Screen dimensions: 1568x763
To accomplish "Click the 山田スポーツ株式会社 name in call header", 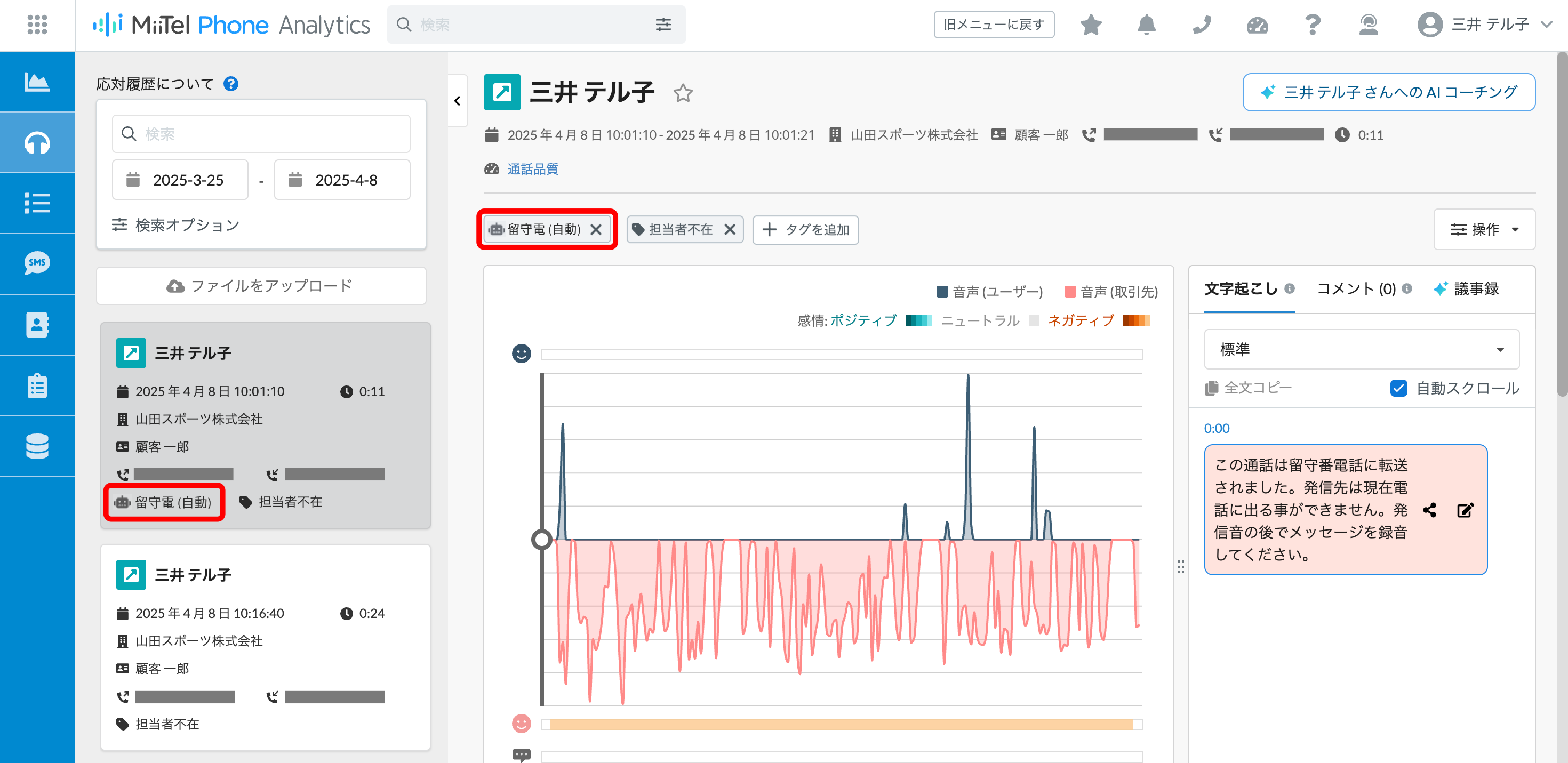I will 914,135.
